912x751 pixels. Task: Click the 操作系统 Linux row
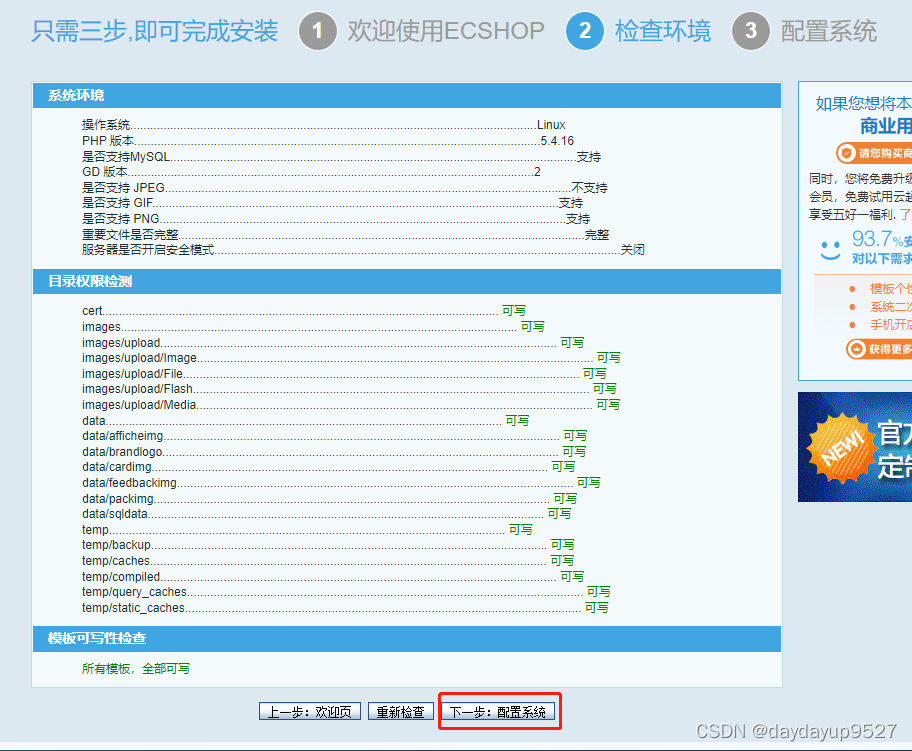(x=323, y=124)
